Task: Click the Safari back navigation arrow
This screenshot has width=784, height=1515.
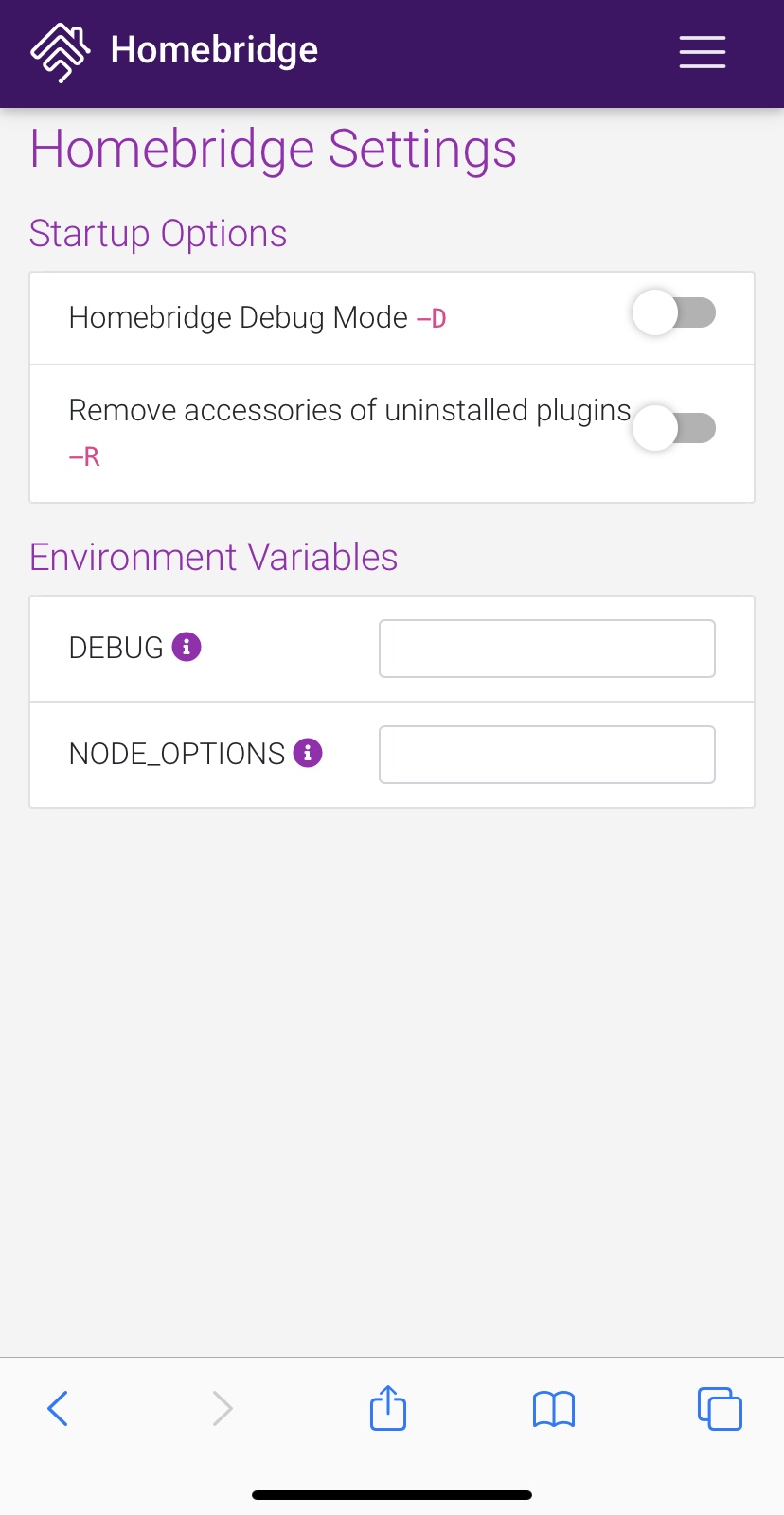Action: (x=58, y=1408)
